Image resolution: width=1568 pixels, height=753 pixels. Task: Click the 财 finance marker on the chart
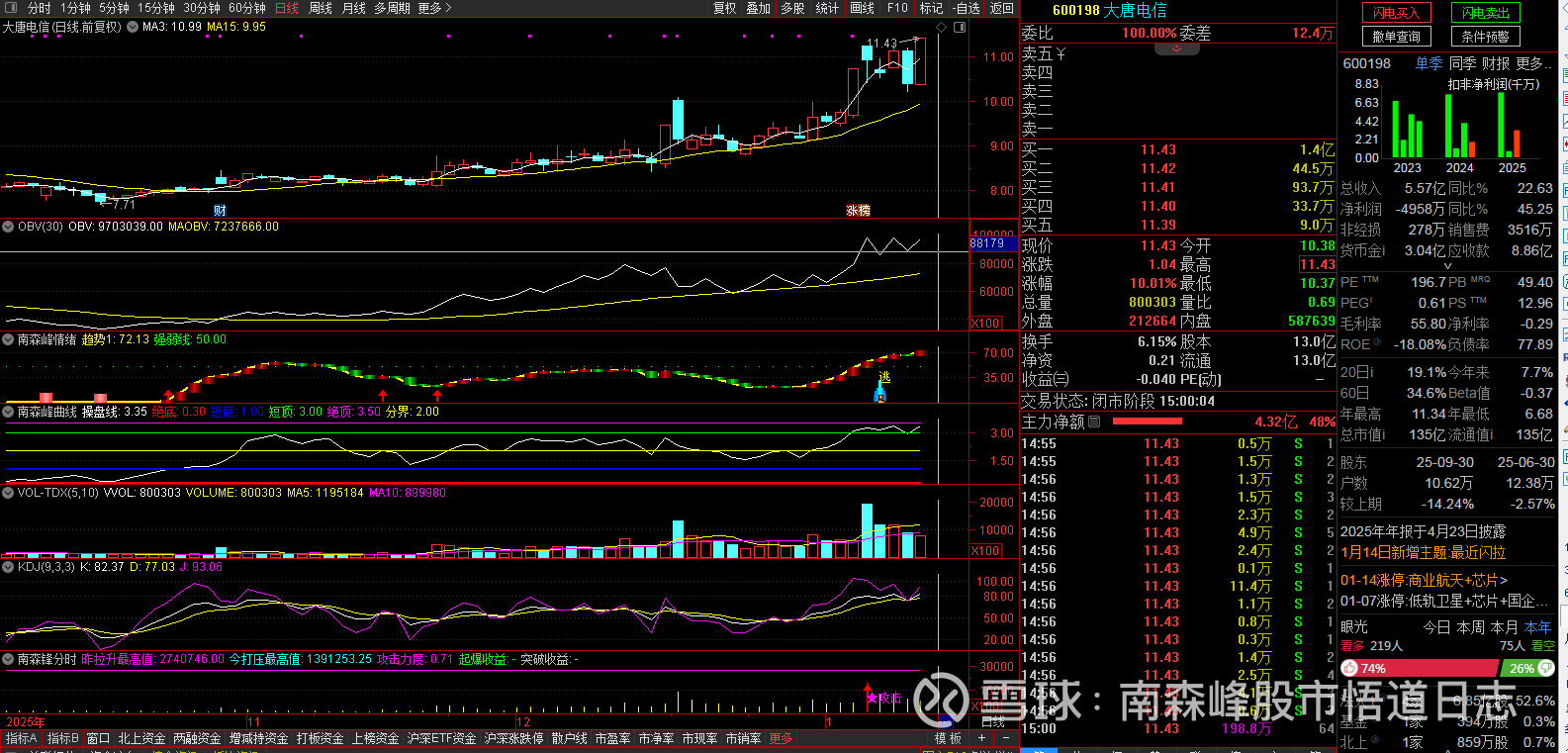[220, 210]
